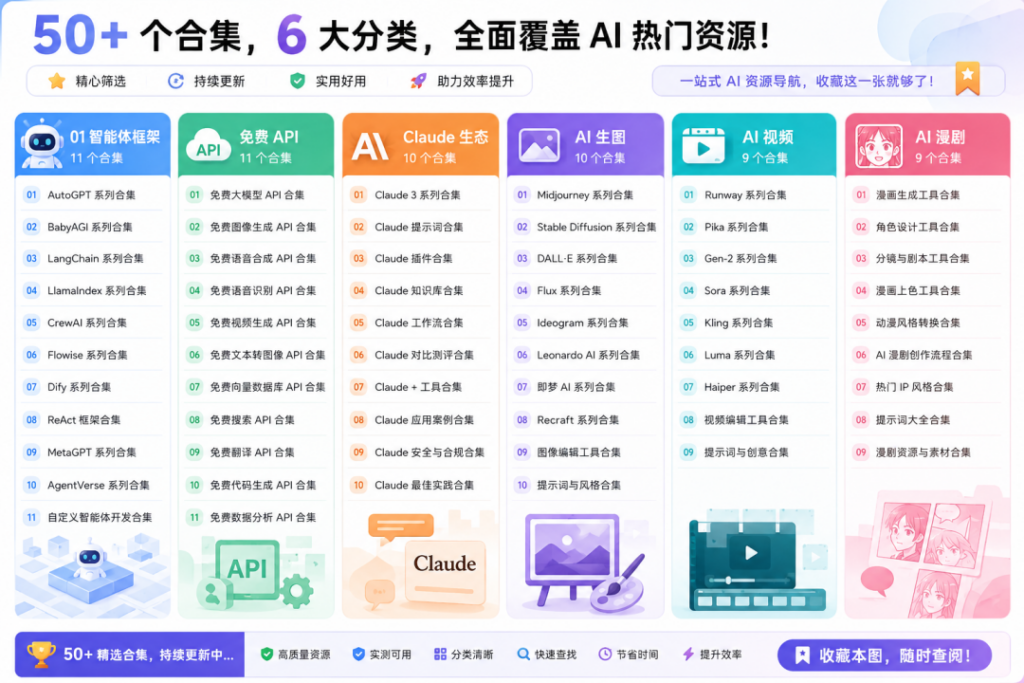The height and width of the screenshot is (683, 1024).
Task: Click the blue shield icon beside 实测可用
Action: (358, 654)
